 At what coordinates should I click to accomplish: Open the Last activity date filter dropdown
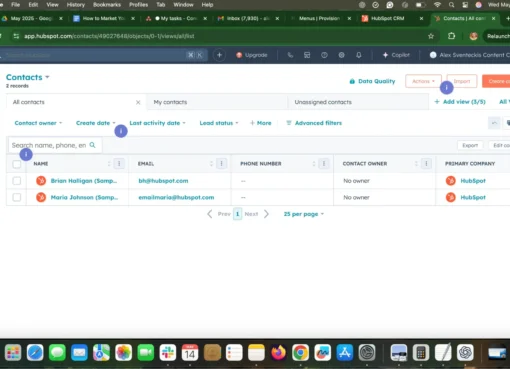[x=157, y=123]
